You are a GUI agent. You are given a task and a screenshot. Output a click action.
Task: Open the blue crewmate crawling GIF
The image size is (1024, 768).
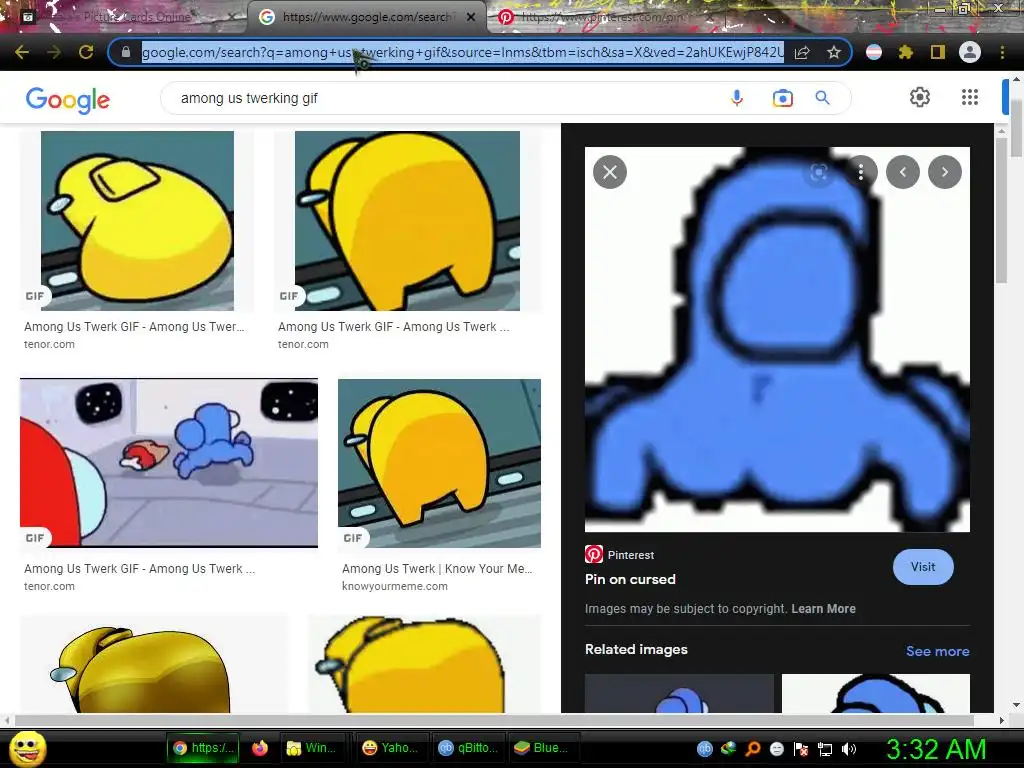[169, 462]
